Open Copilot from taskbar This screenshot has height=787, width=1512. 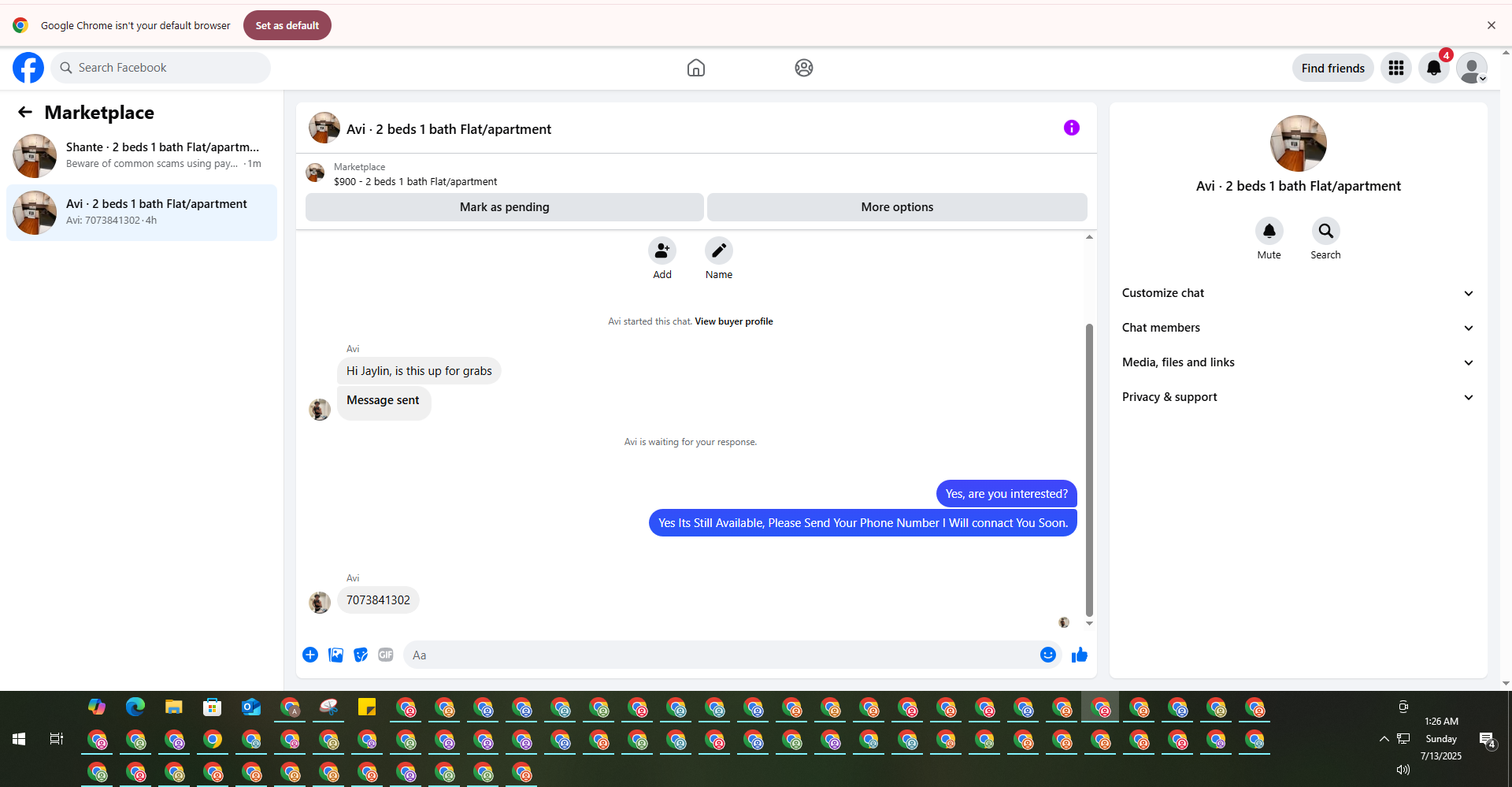(x=97, y=707)
